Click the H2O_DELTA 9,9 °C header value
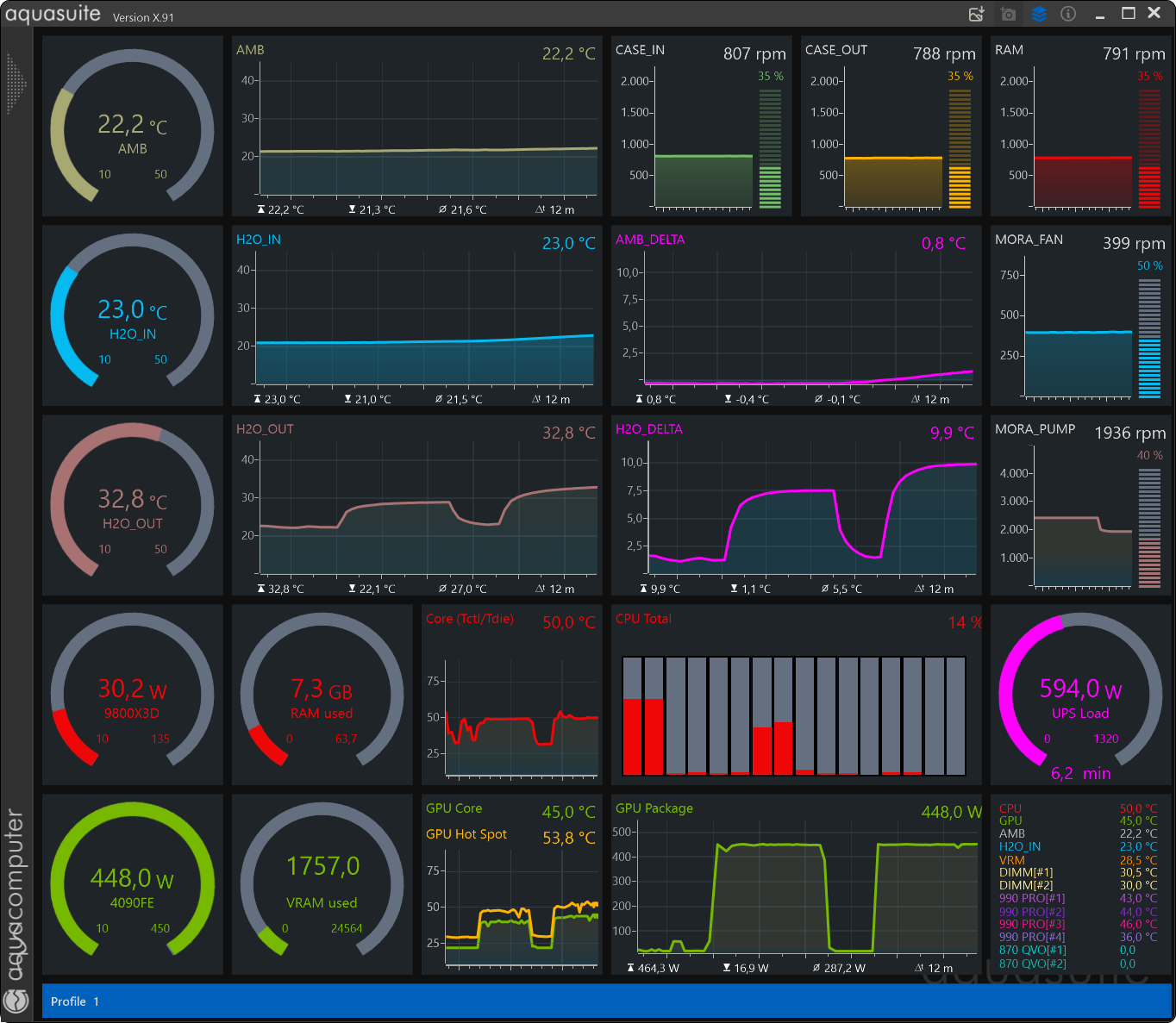The width and height of the screenshot is (1176, 1023). click(x=952, y=433)
